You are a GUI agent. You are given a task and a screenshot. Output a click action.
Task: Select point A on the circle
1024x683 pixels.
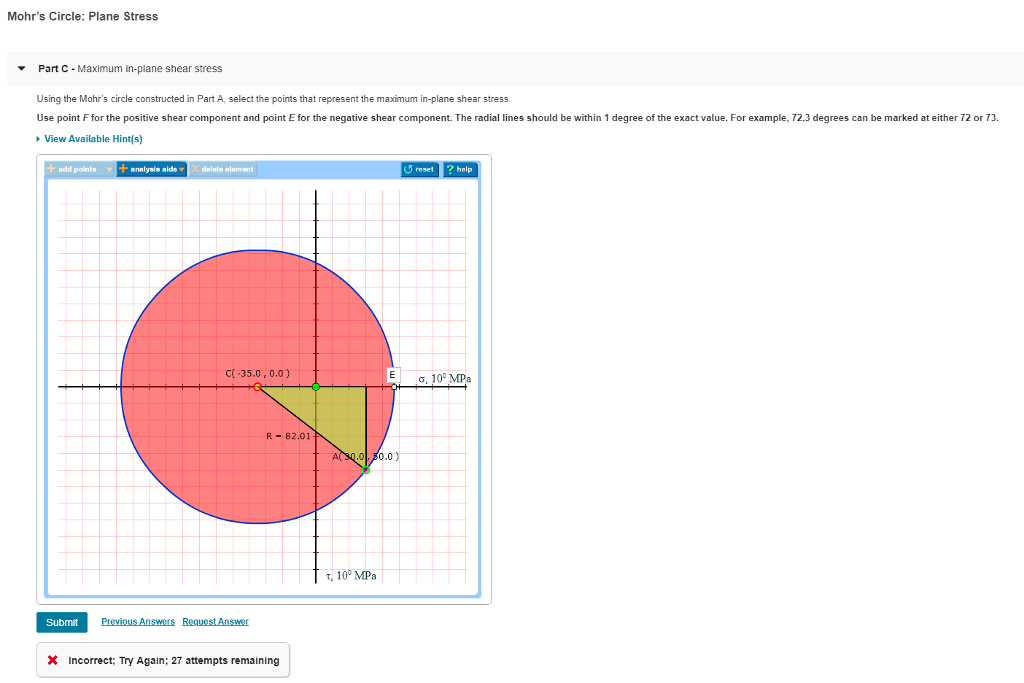pyautogui.click(x=366, y=467)
